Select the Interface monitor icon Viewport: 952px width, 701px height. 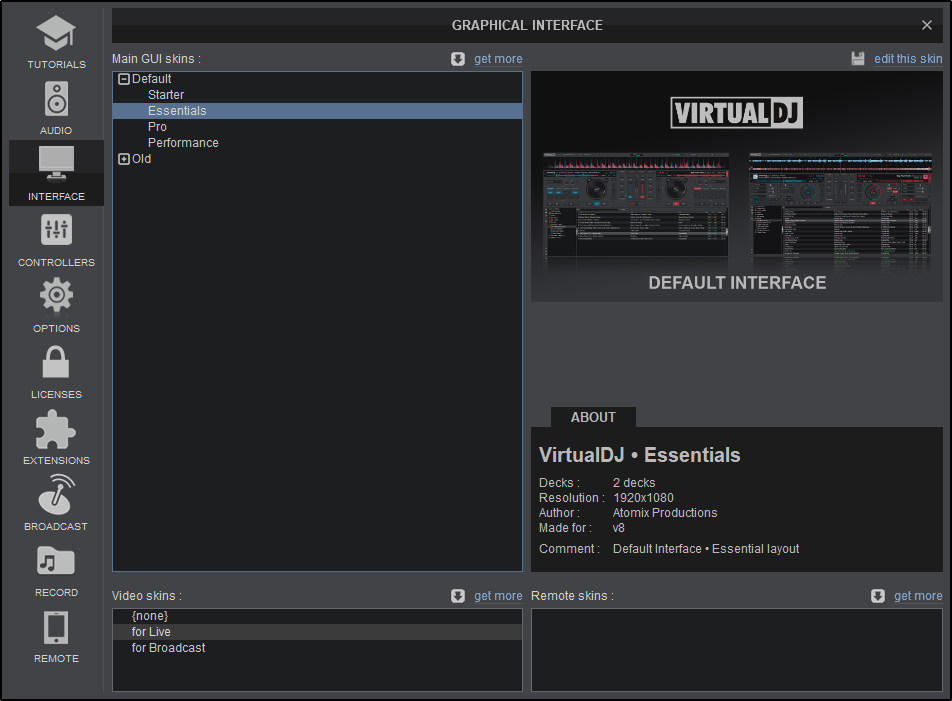point(56,164)
